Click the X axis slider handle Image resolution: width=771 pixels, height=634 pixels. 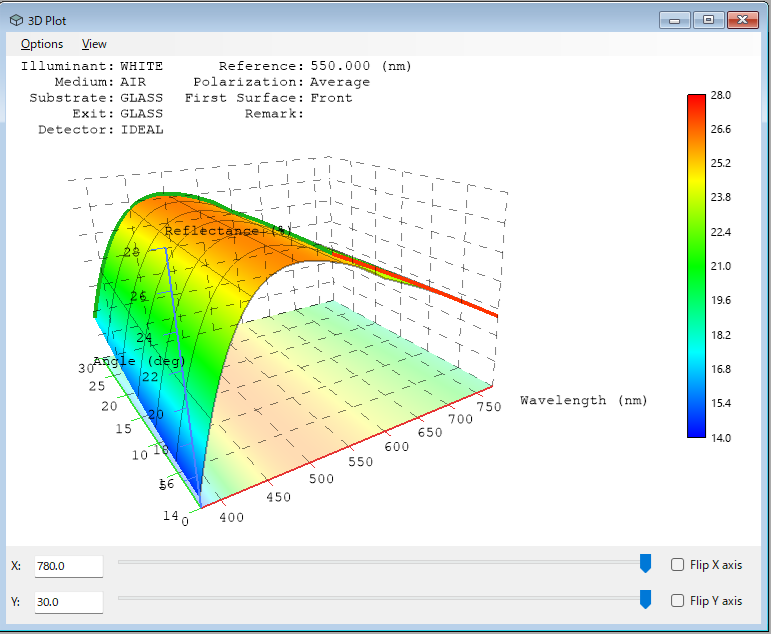tap(646, 564)
